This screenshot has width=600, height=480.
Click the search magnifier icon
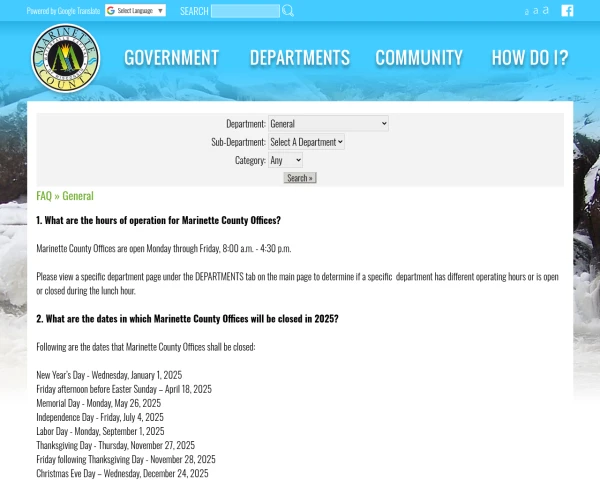(288, 11)
